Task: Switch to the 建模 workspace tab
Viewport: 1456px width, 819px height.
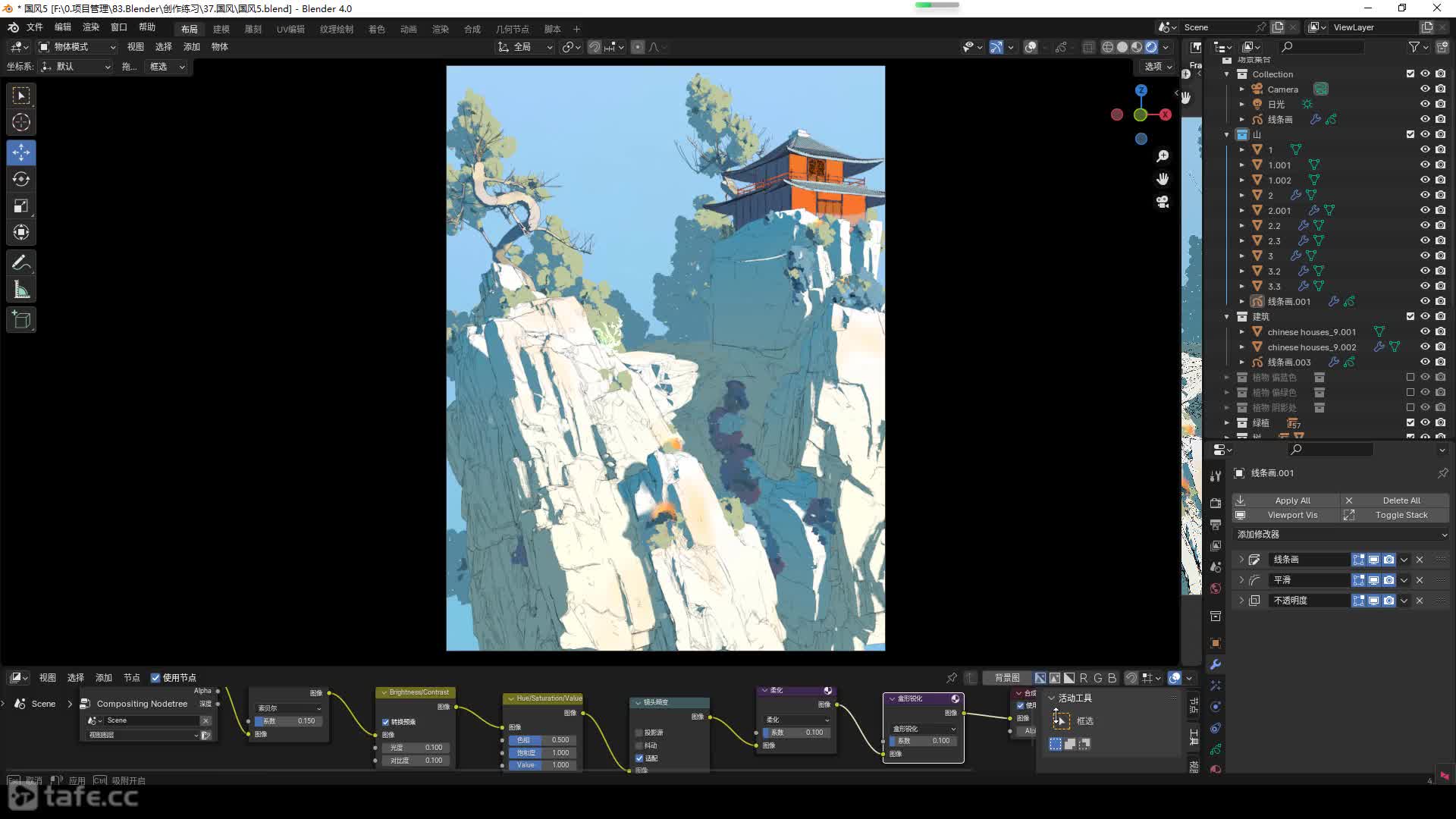Action: coord(221,29)
